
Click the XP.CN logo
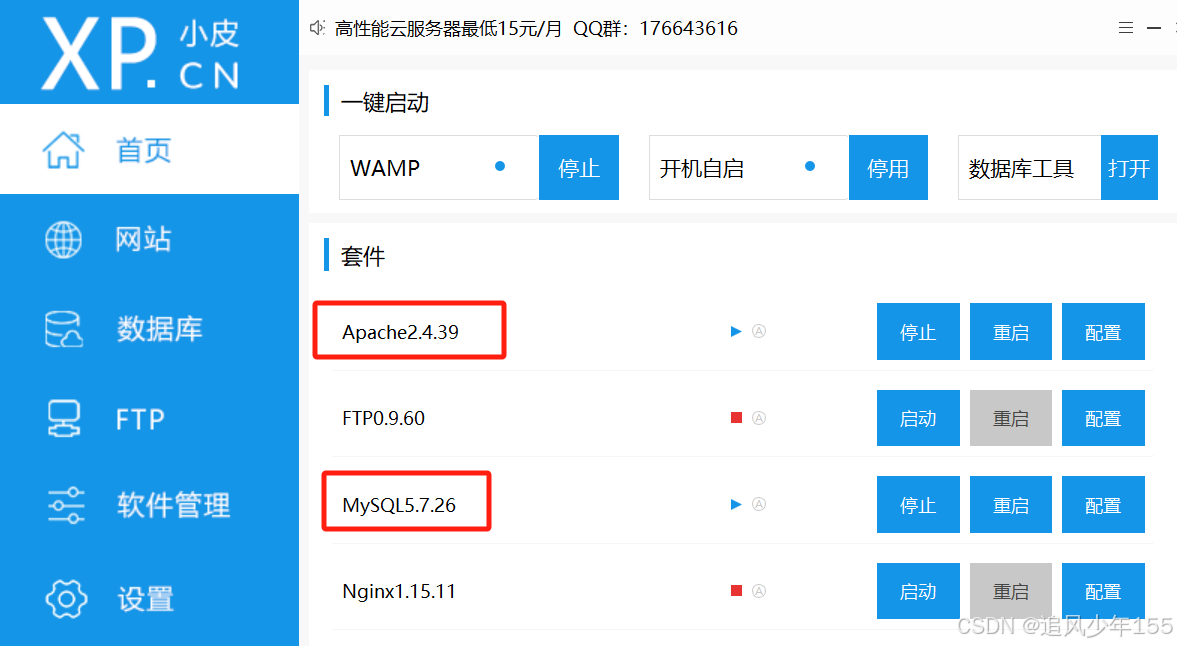click(140, 53)
